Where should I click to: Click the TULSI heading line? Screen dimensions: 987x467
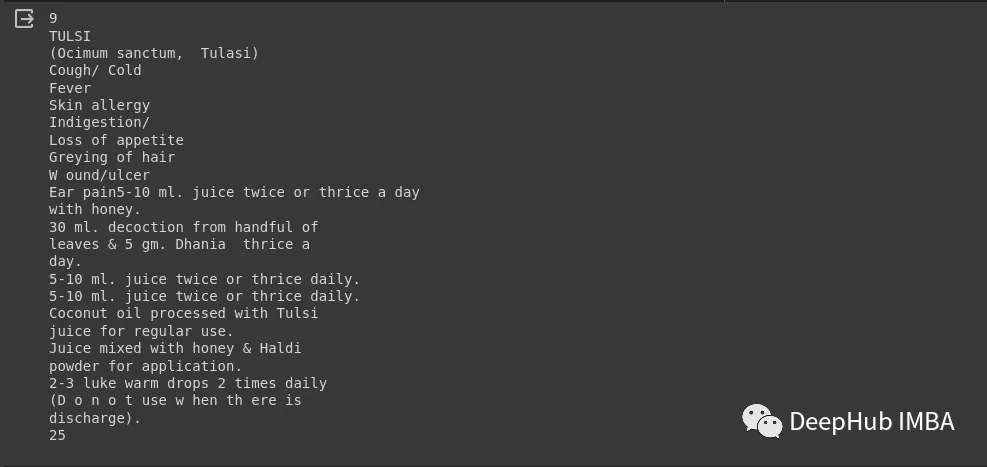[70, 36]
